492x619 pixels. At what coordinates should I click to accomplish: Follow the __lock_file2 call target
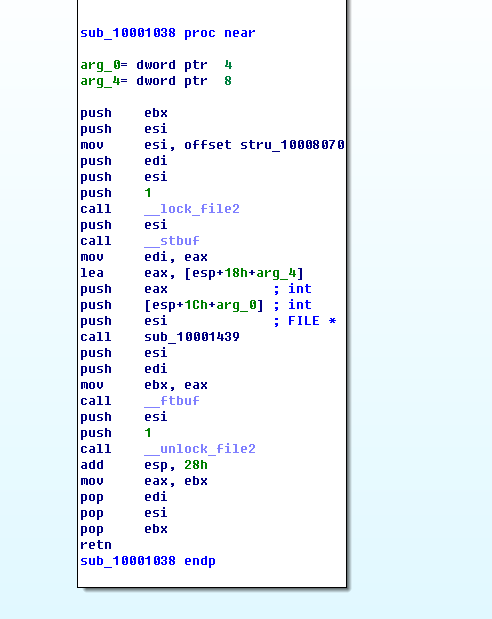point(192,209)
